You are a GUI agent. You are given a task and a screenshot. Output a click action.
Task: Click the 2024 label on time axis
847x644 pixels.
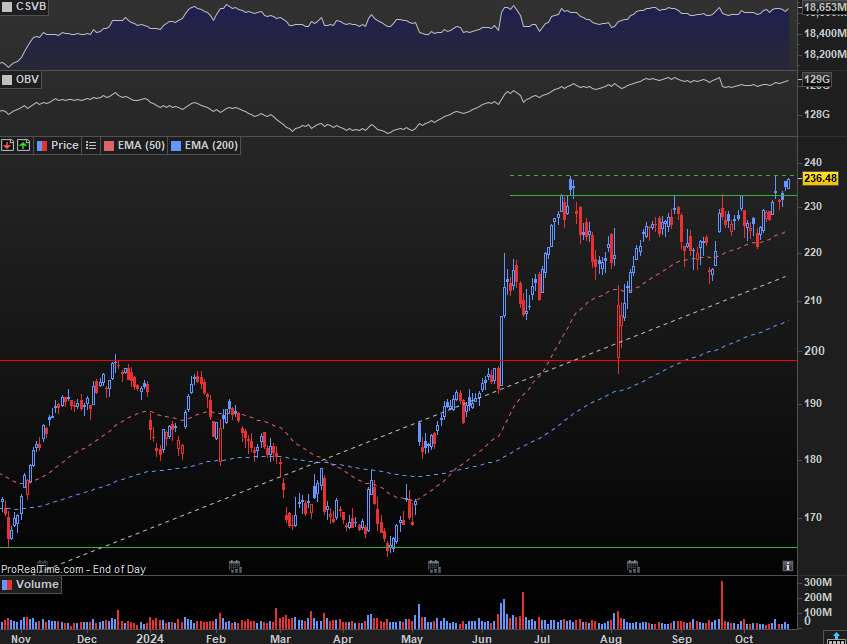150,639
